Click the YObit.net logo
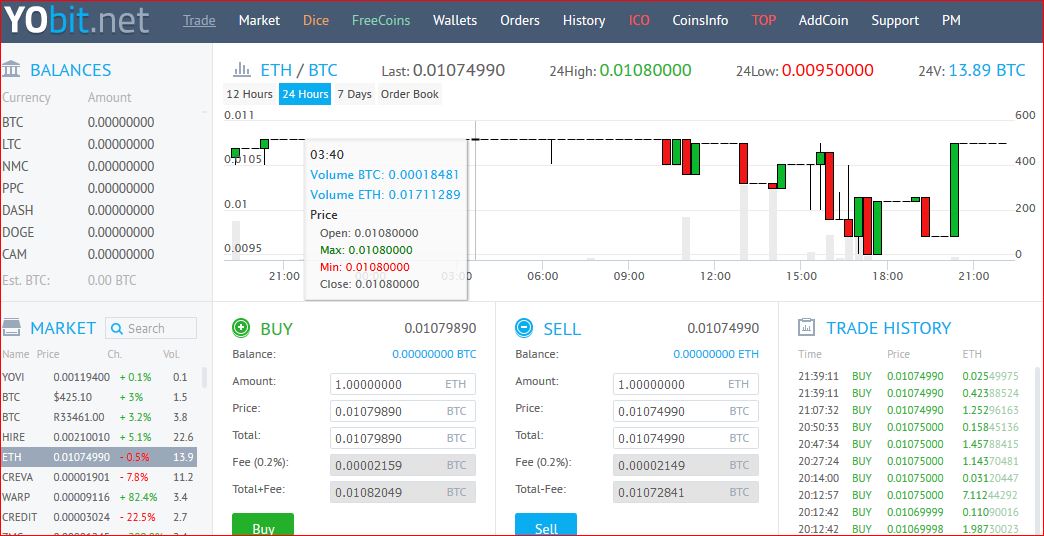This screenshot has width=1044, height=536. click(76, 20)
